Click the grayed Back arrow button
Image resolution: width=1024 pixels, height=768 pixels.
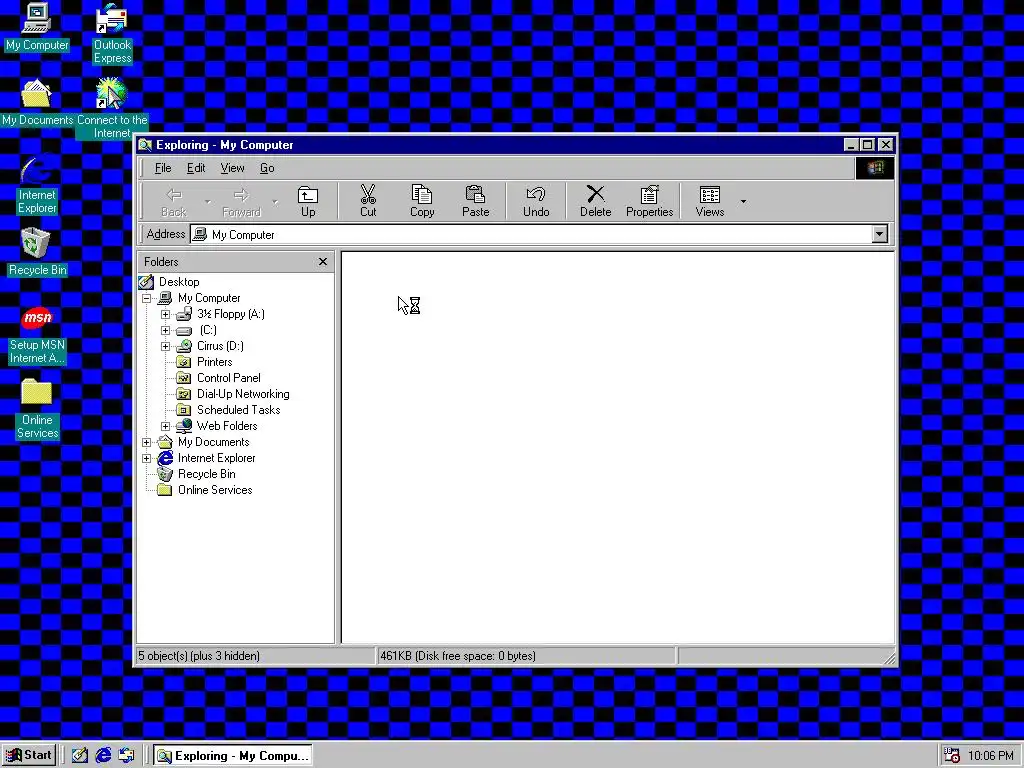[x=174, y=201]
